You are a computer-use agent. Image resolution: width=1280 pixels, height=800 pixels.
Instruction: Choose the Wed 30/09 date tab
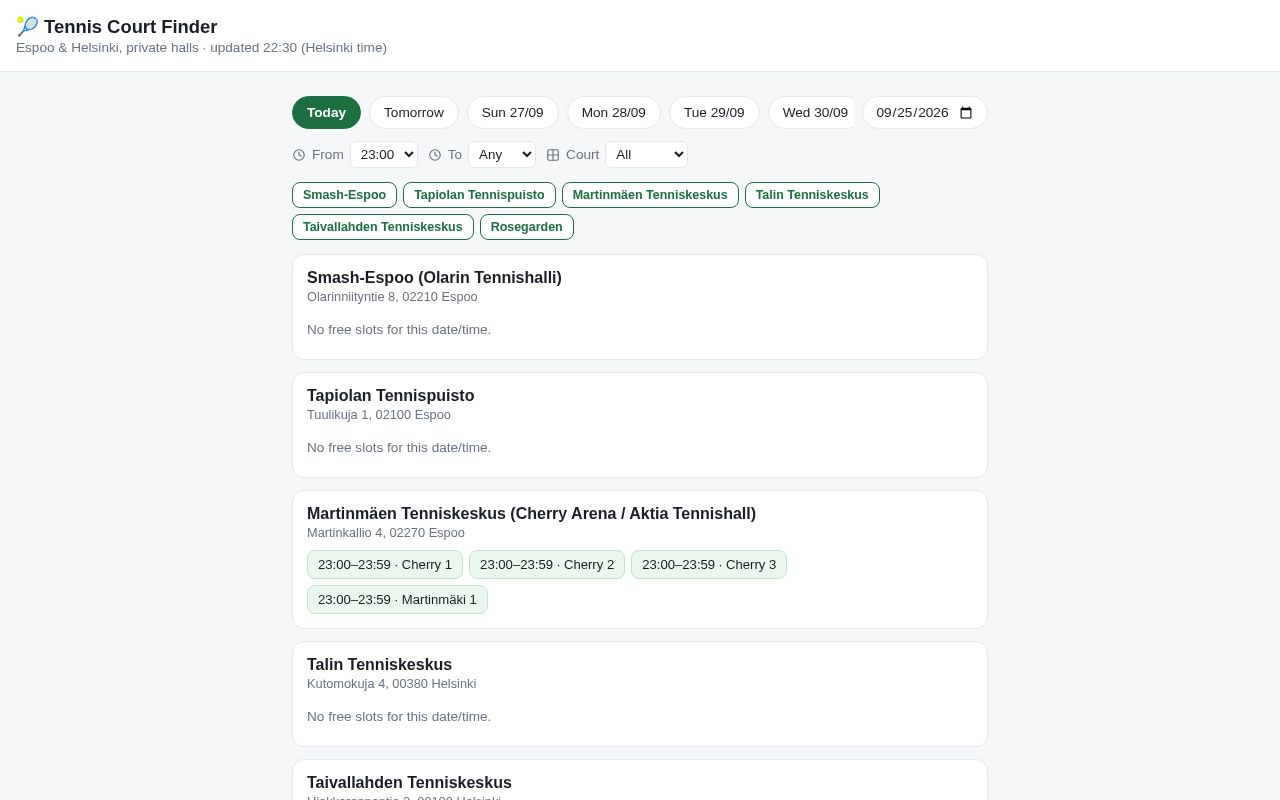811,113
